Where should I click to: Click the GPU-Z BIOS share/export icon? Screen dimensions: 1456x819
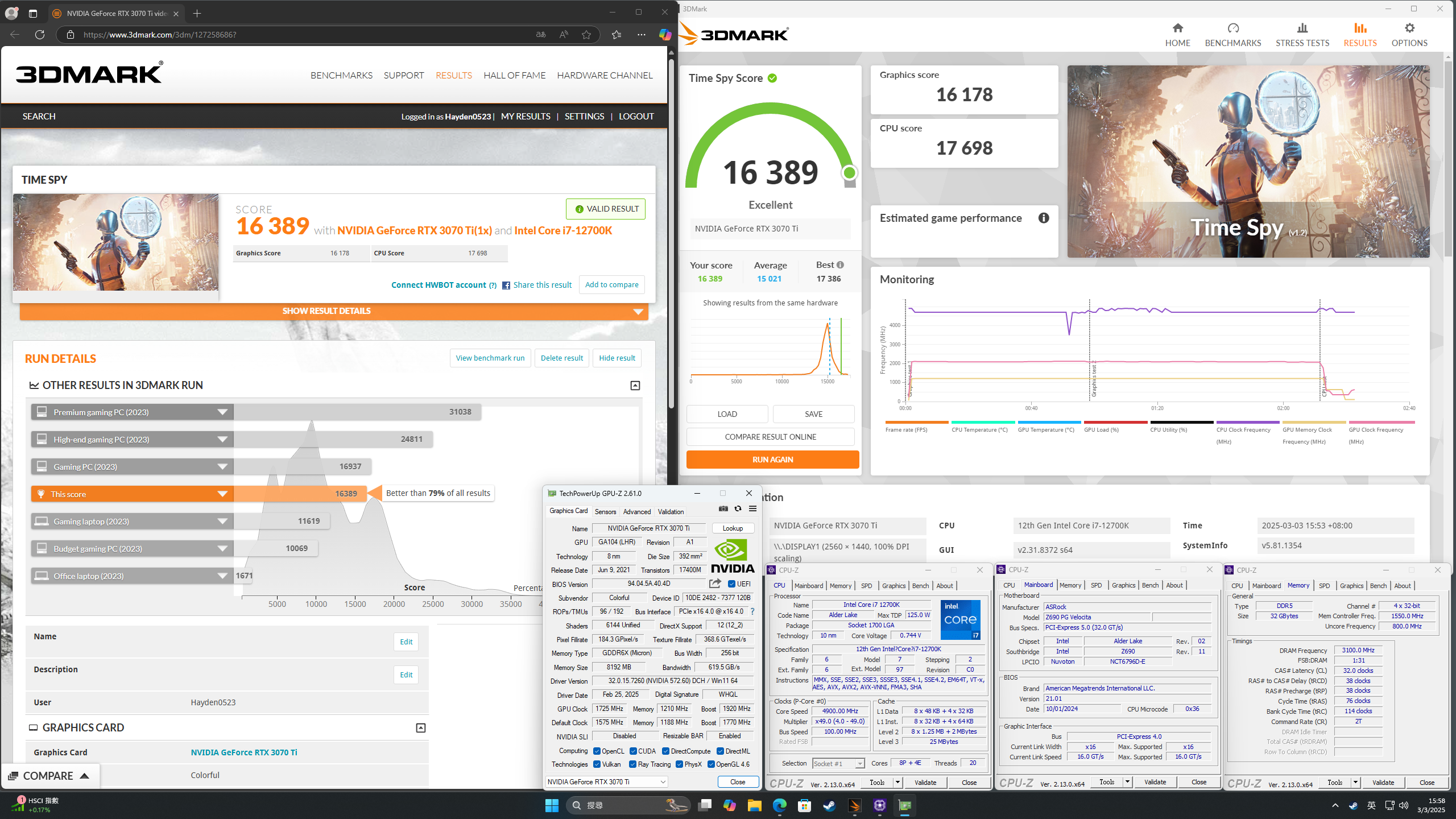(x=715, y=584)
